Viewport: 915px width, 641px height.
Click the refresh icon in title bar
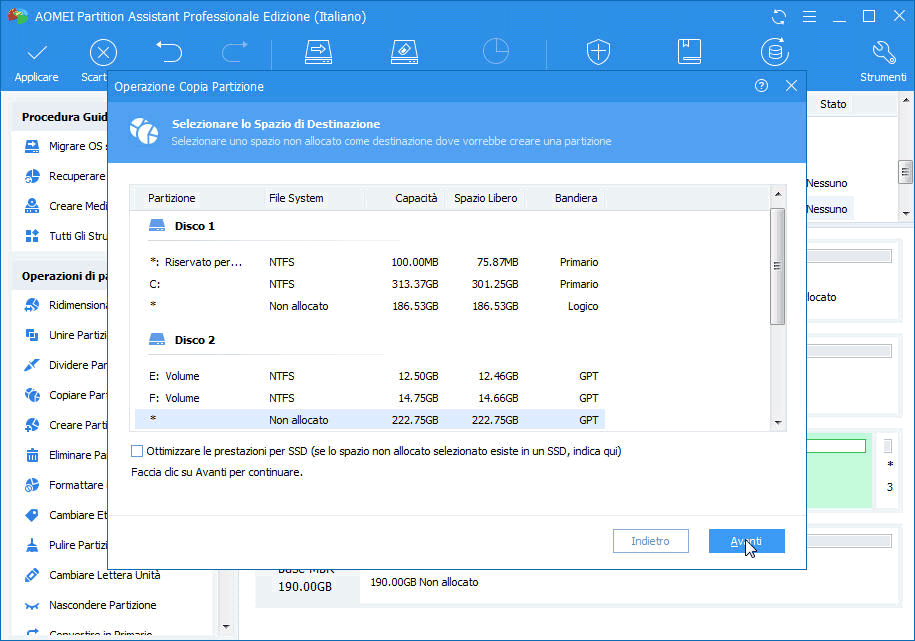click(779, 17)
